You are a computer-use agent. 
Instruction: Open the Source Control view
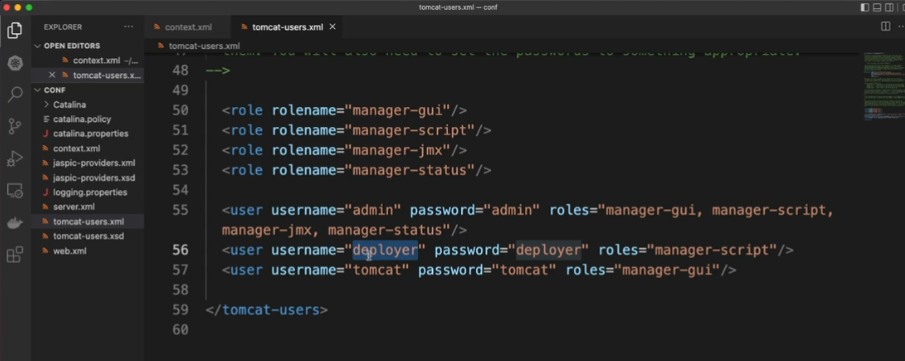tap(15, 126)
